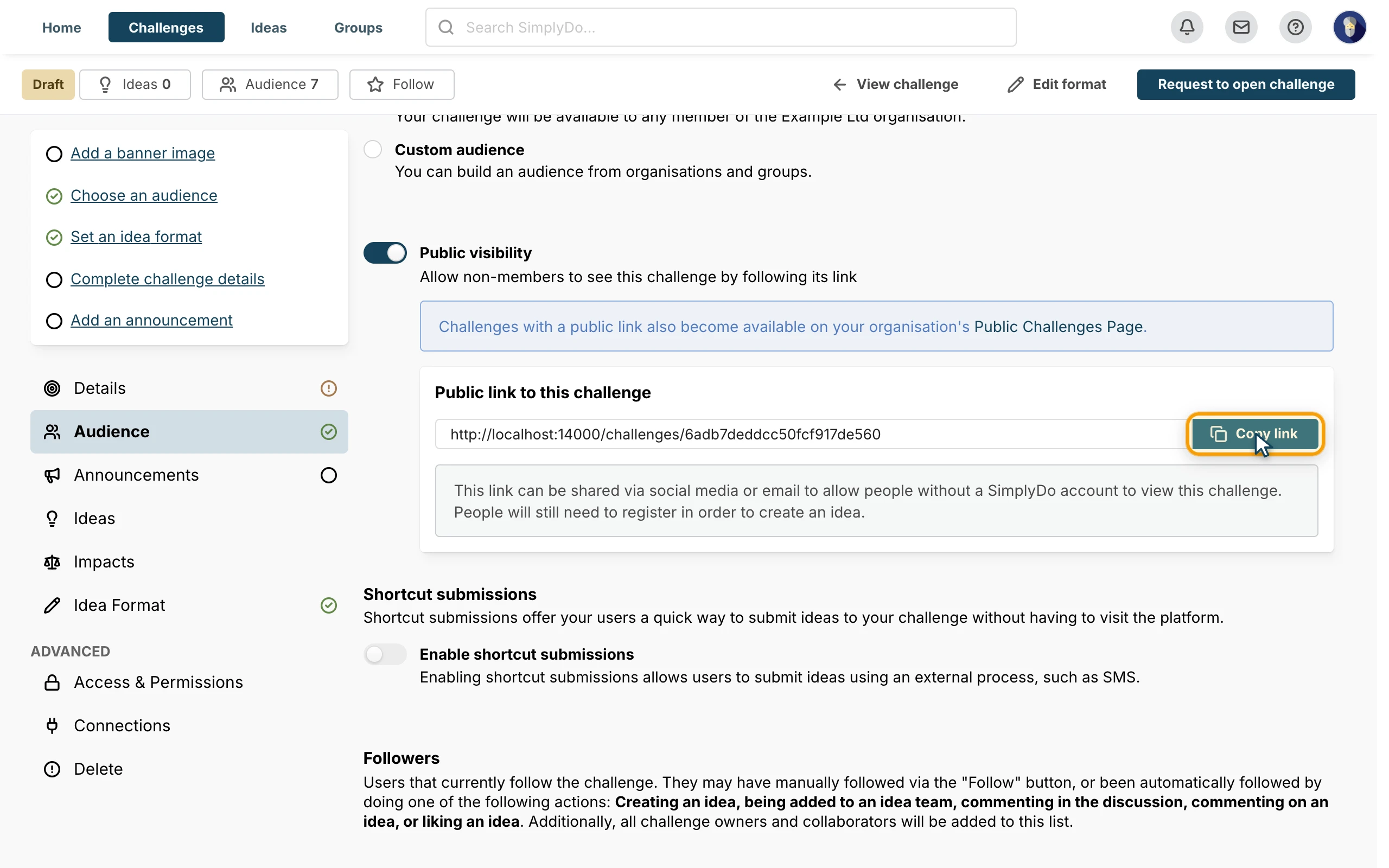This screenshot has height=868, width=1389.
Task: Follow the challenge with the star button
Action: 402,85
